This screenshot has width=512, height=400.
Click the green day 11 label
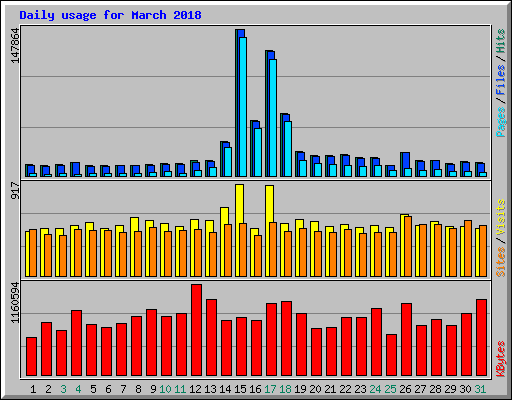(180, 389)
